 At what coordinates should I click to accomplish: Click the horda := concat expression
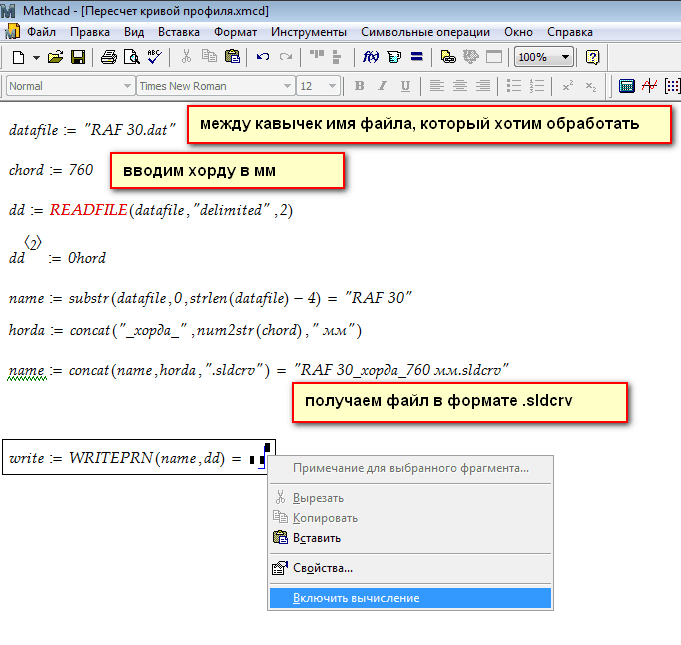185,330
